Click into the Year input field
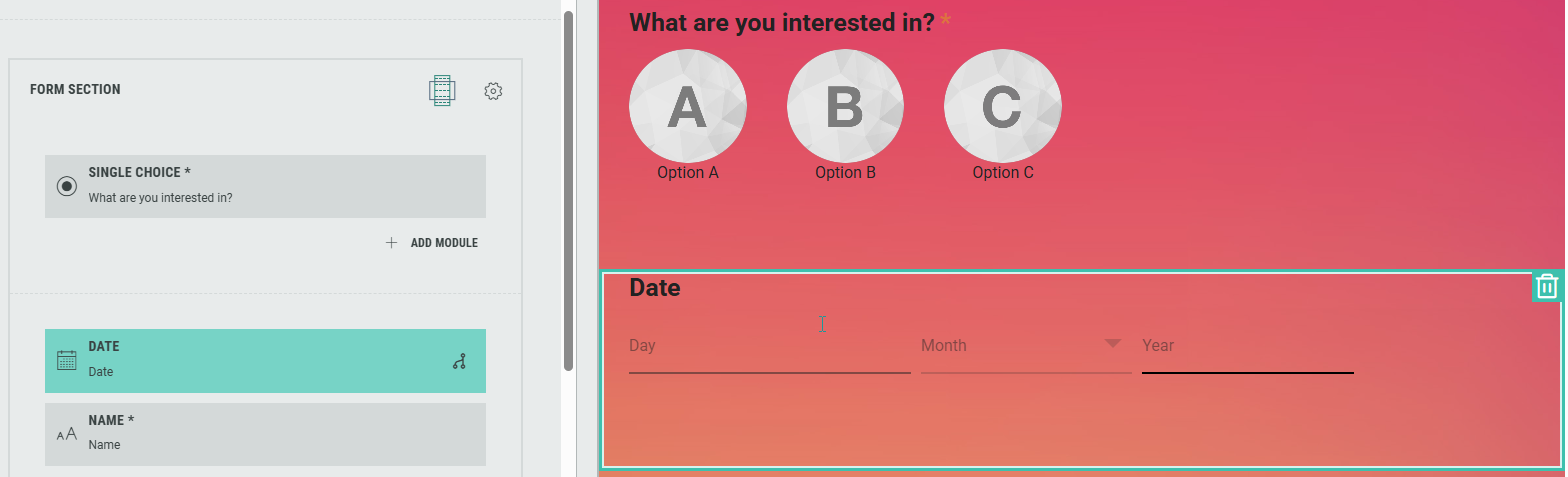 click(x=1247, y=346)
